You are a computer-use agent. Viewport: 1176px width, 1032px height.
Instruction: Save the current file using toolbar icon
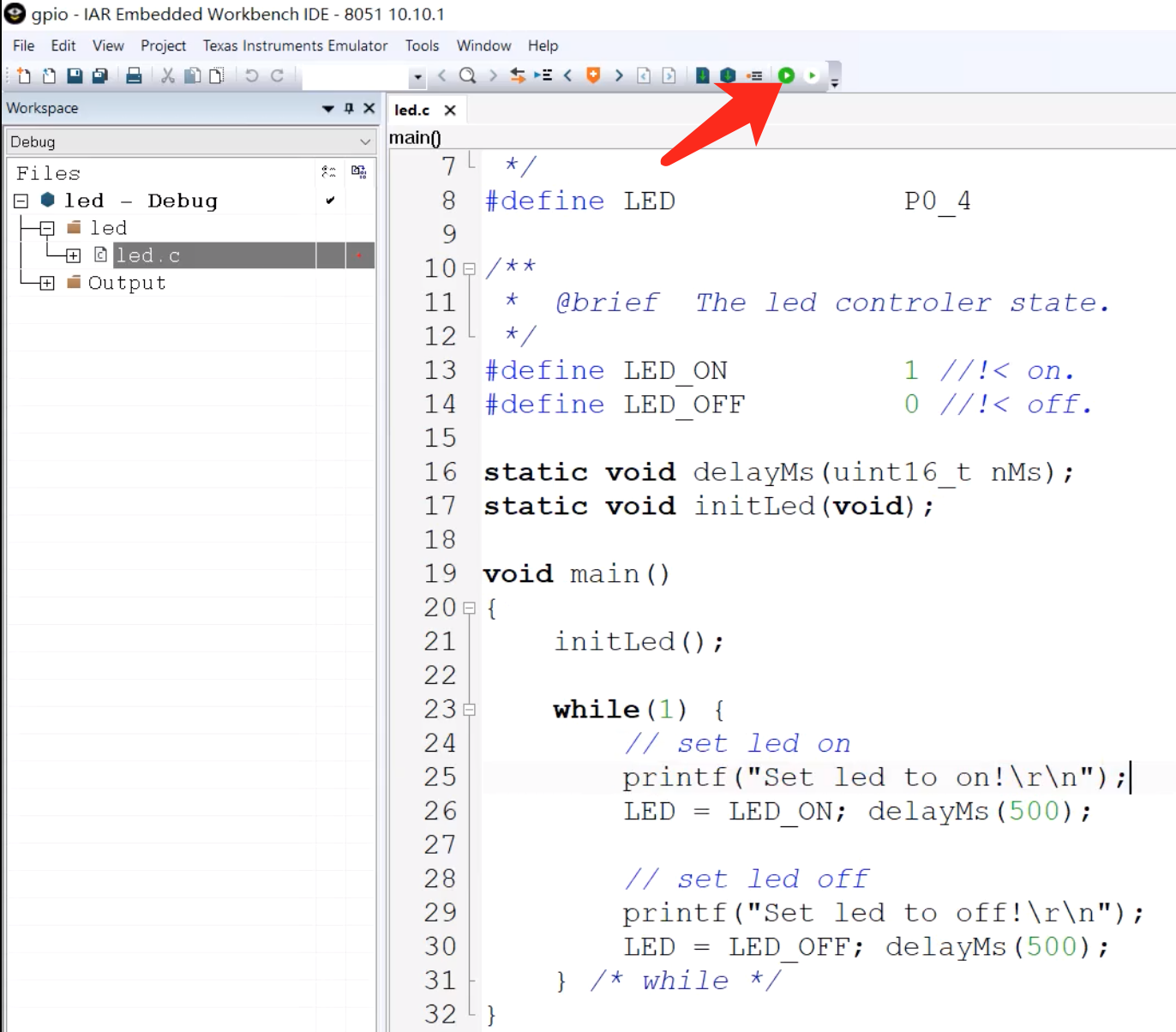pos(75,75)
